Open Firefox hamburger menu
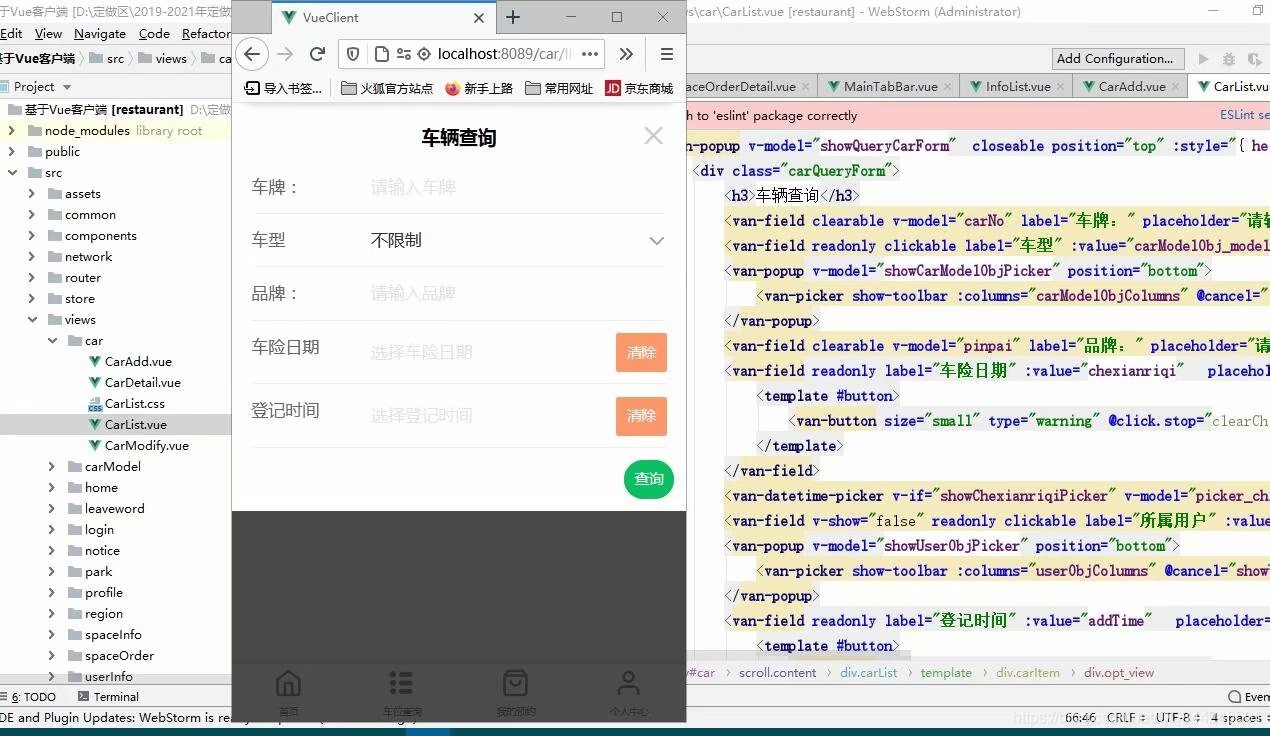1270x736 pixels. click(666, 54)
